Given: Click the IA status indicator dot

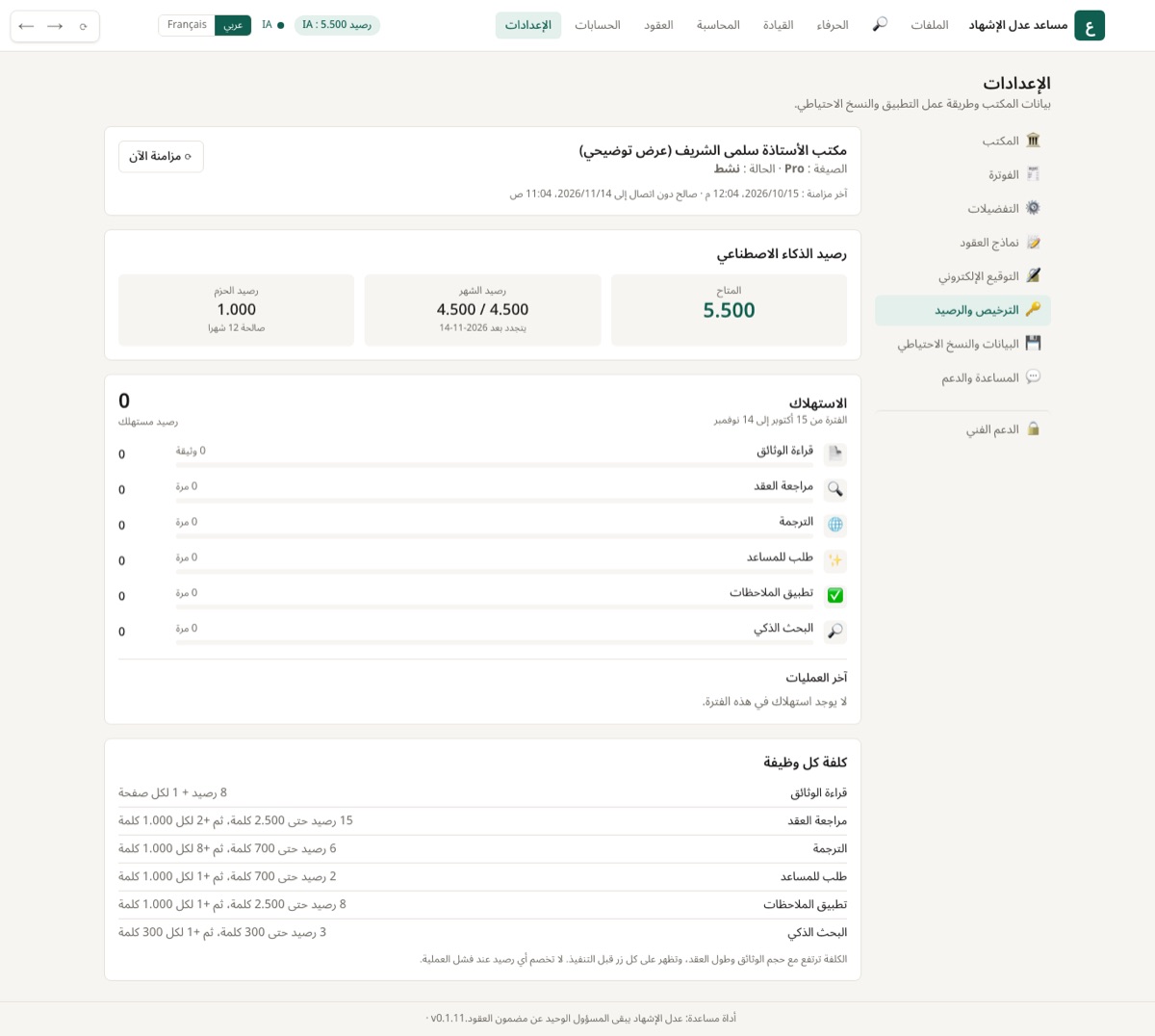Looking at the screenshot, I should point(280,25).
